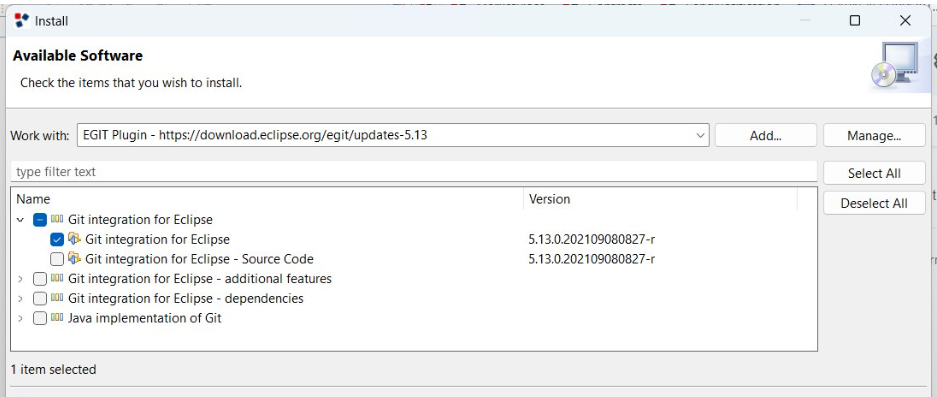Select the 'Git integration for Eclipse - dependencies' row text
937x397 pixels.
[x=186, y=298]
